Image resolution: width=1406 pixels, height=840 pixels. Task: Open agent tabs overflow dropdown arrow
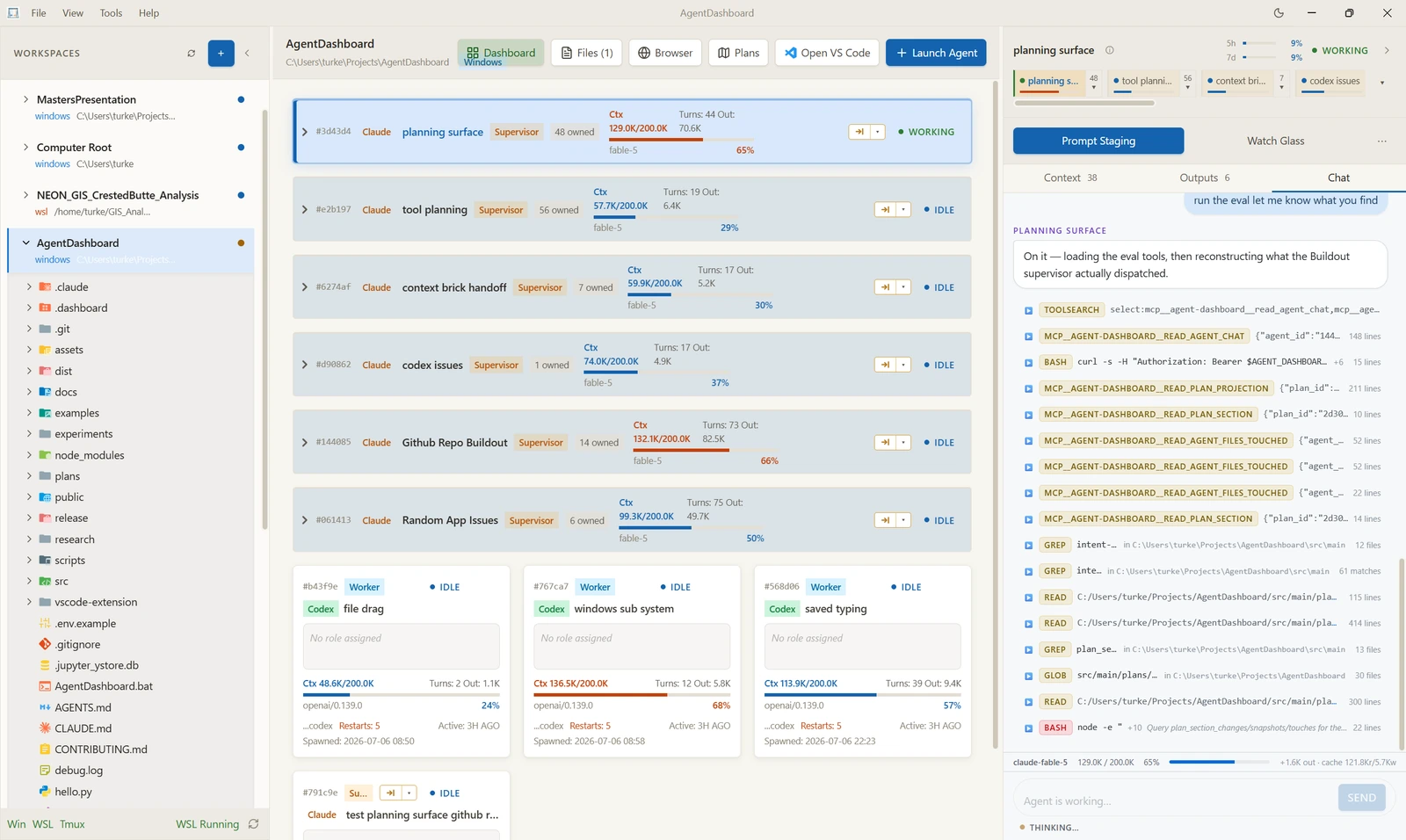pyautogui.click(x=1382, y=83)
